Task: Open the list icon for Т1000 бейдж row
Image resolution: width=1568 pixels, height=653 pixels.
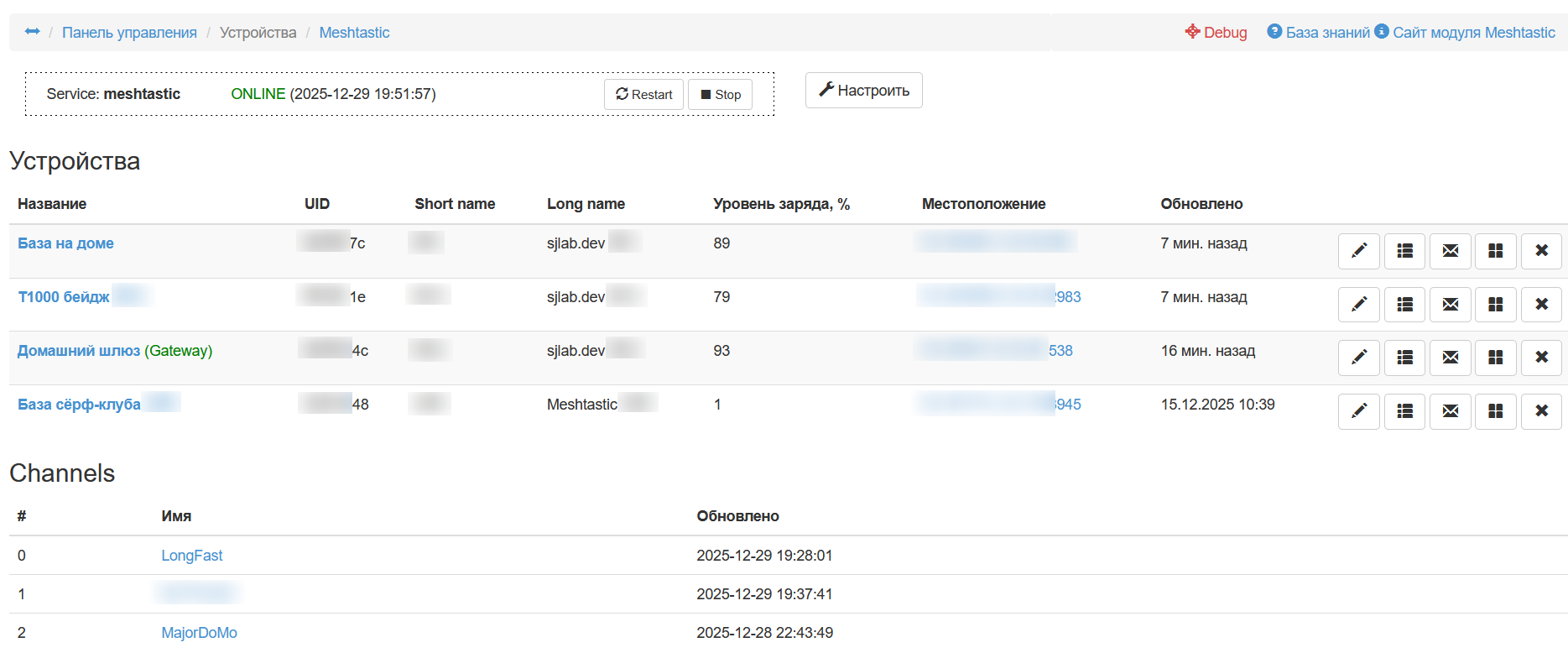Action: pyautogui.click(x=1404, y=305)
